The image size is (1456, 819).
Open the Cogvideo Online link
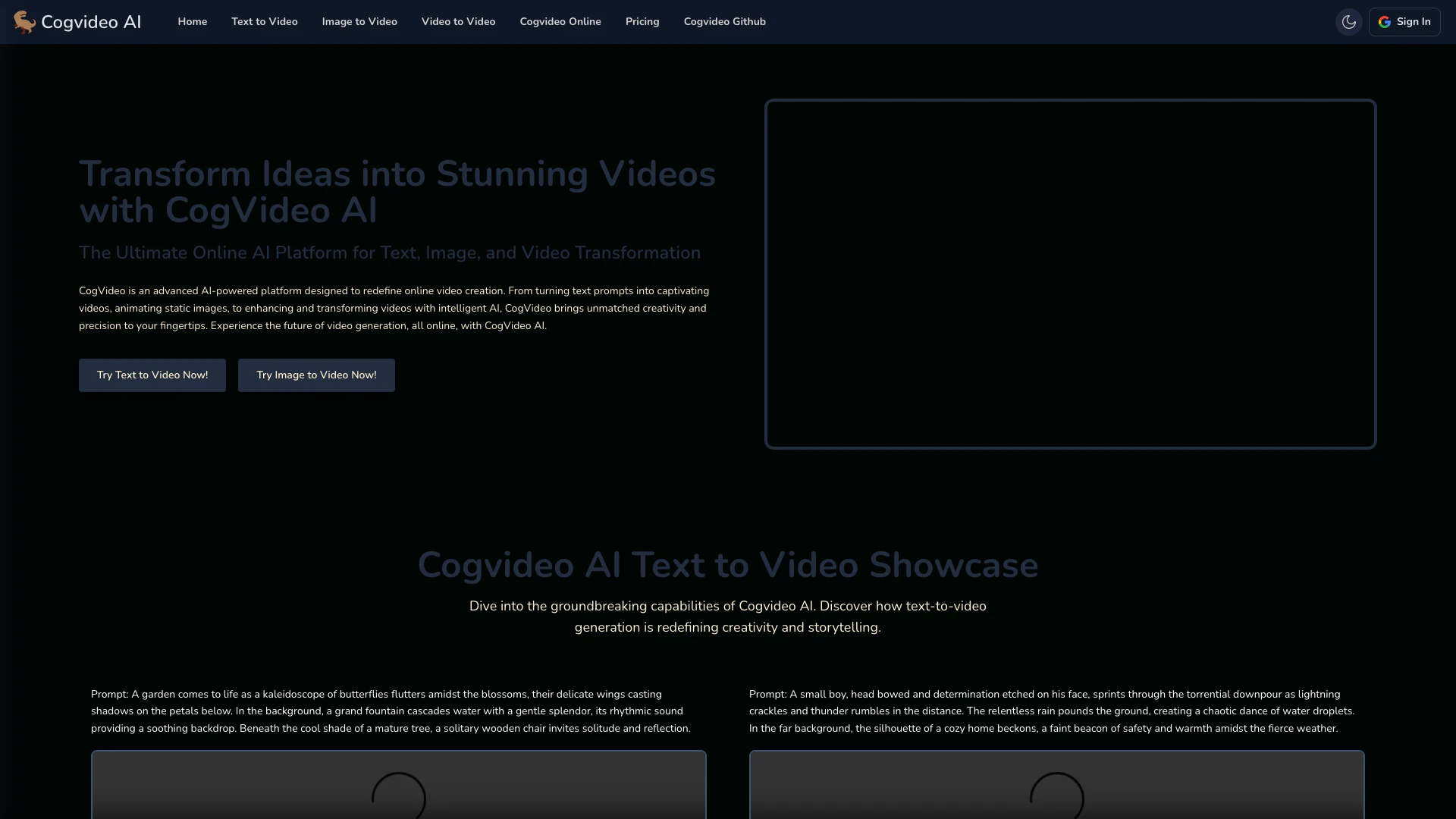tap(560, 22)
